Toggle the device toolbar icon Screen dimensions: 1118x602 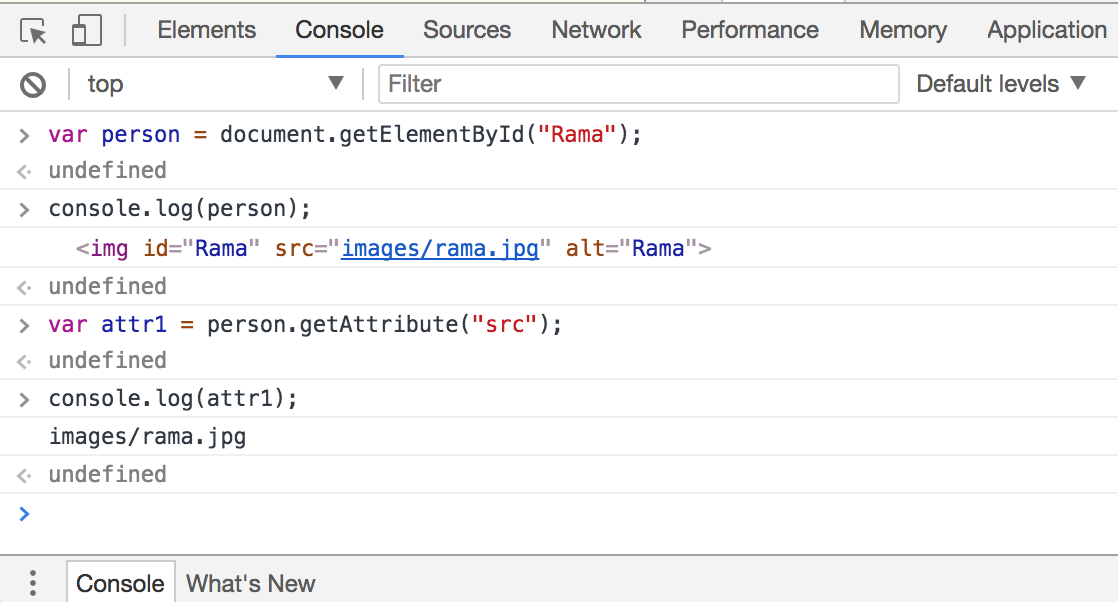[86, 31]
